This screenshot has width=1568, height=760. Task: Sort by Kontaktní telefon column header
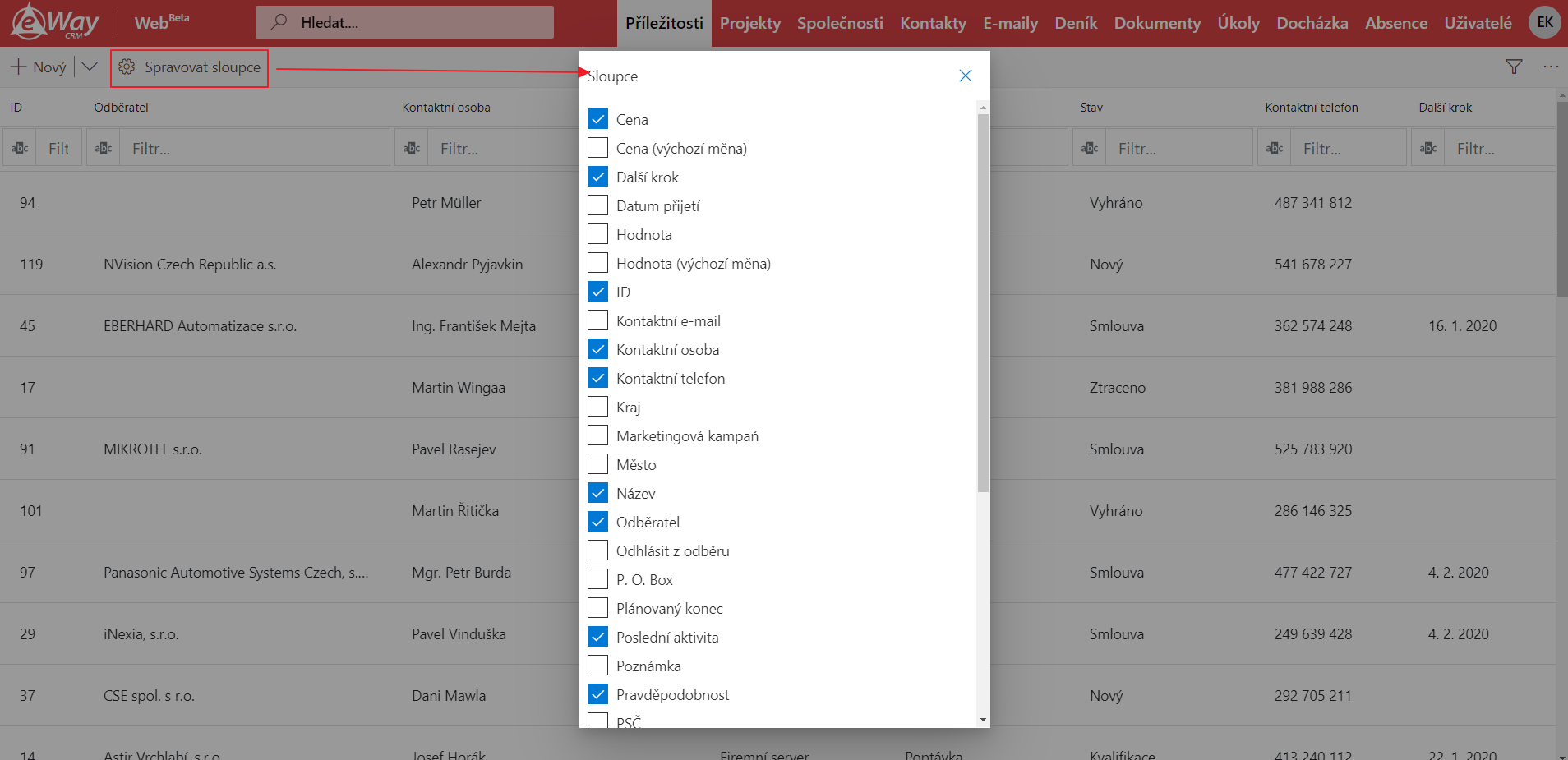(x=1312, y=108)
